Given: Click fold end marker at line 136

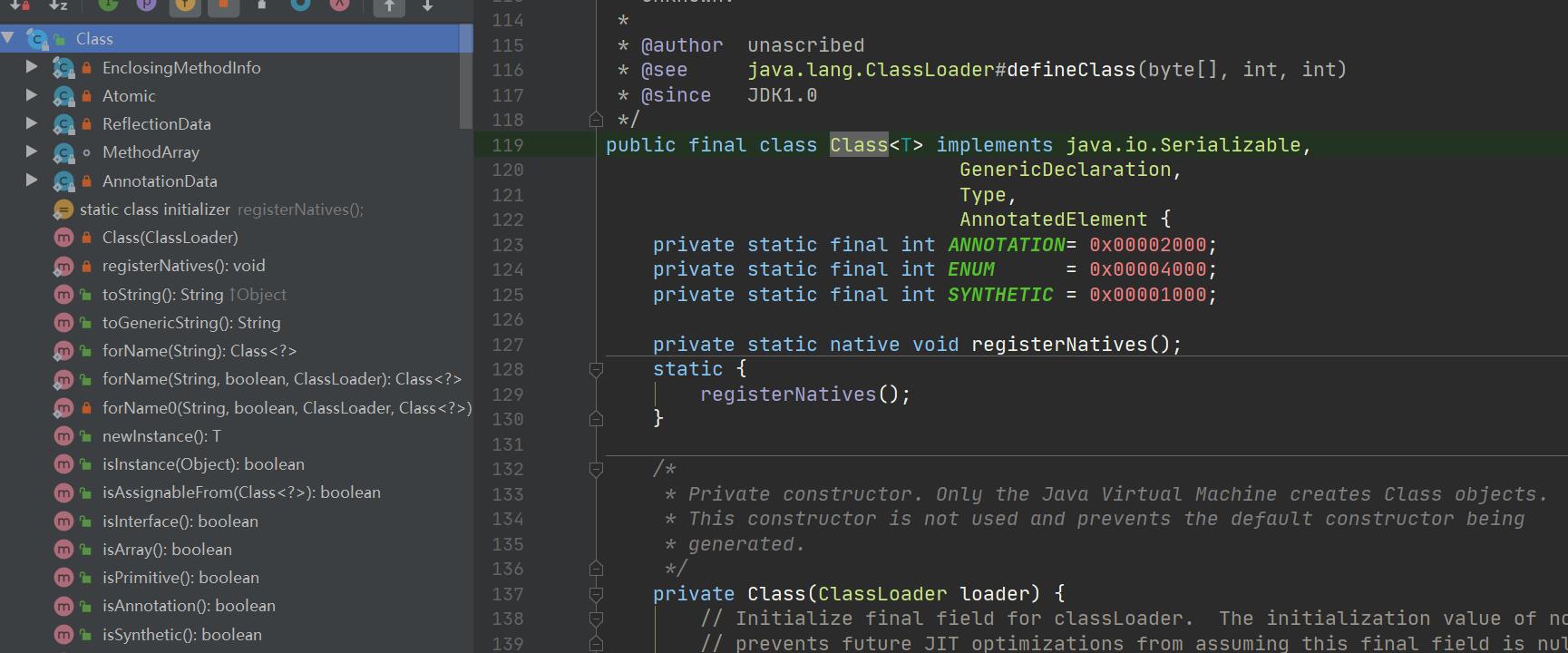Looking at the screenshot, I should click(x=596, y=569).
